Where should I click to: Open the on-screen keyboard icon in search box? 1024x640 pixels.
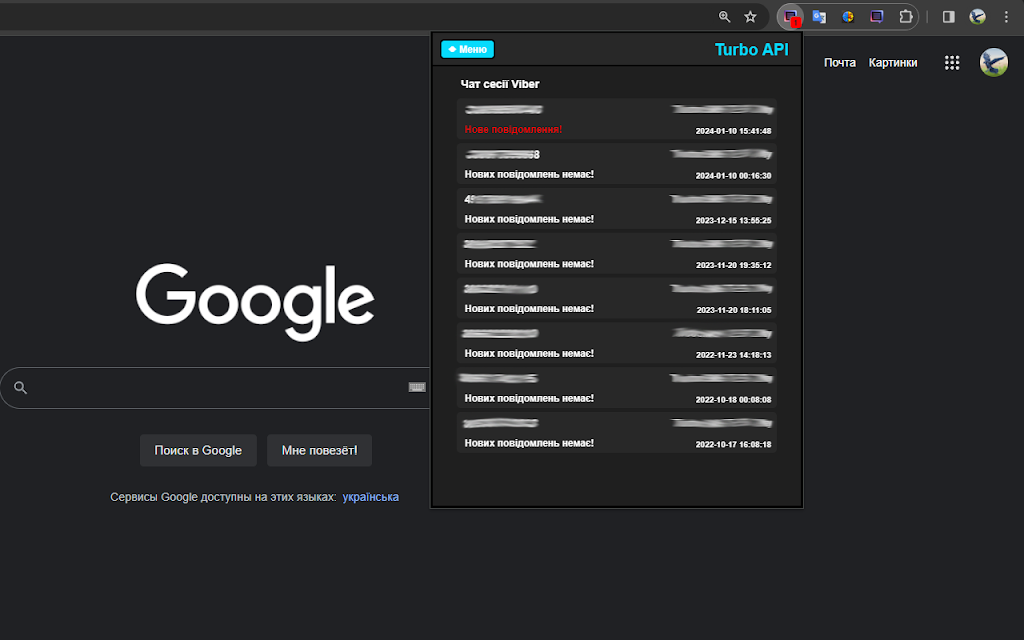(x=417, y=387)
